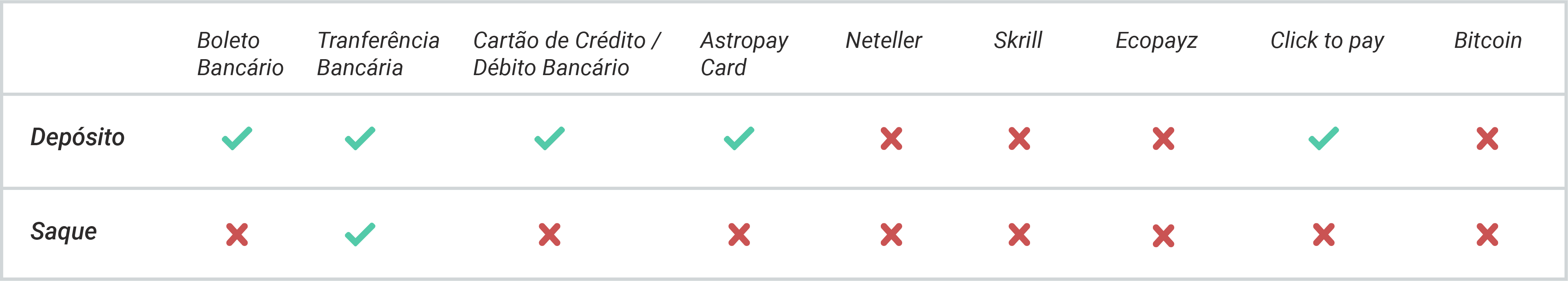This screenshot has width=1568, height=281.
Task: Click the Neteller deposit red X
Action: click(891, 139)
